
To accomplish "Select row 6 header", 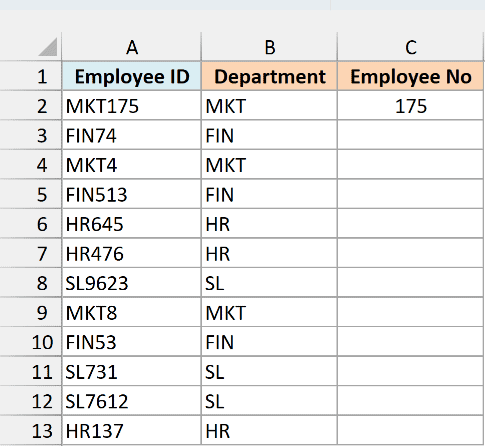I will (x=31, y=224).
